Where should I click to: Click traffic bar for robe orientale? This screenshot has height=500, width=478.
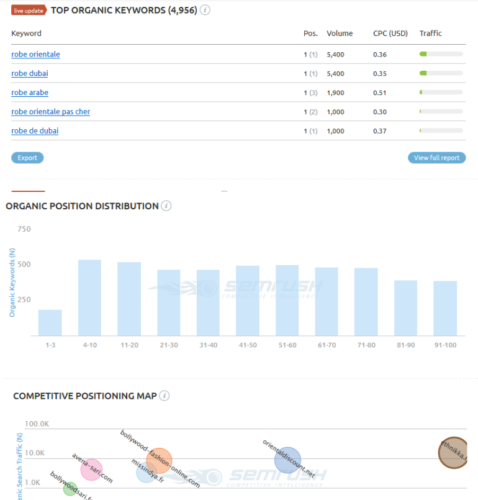click(441, 54)
